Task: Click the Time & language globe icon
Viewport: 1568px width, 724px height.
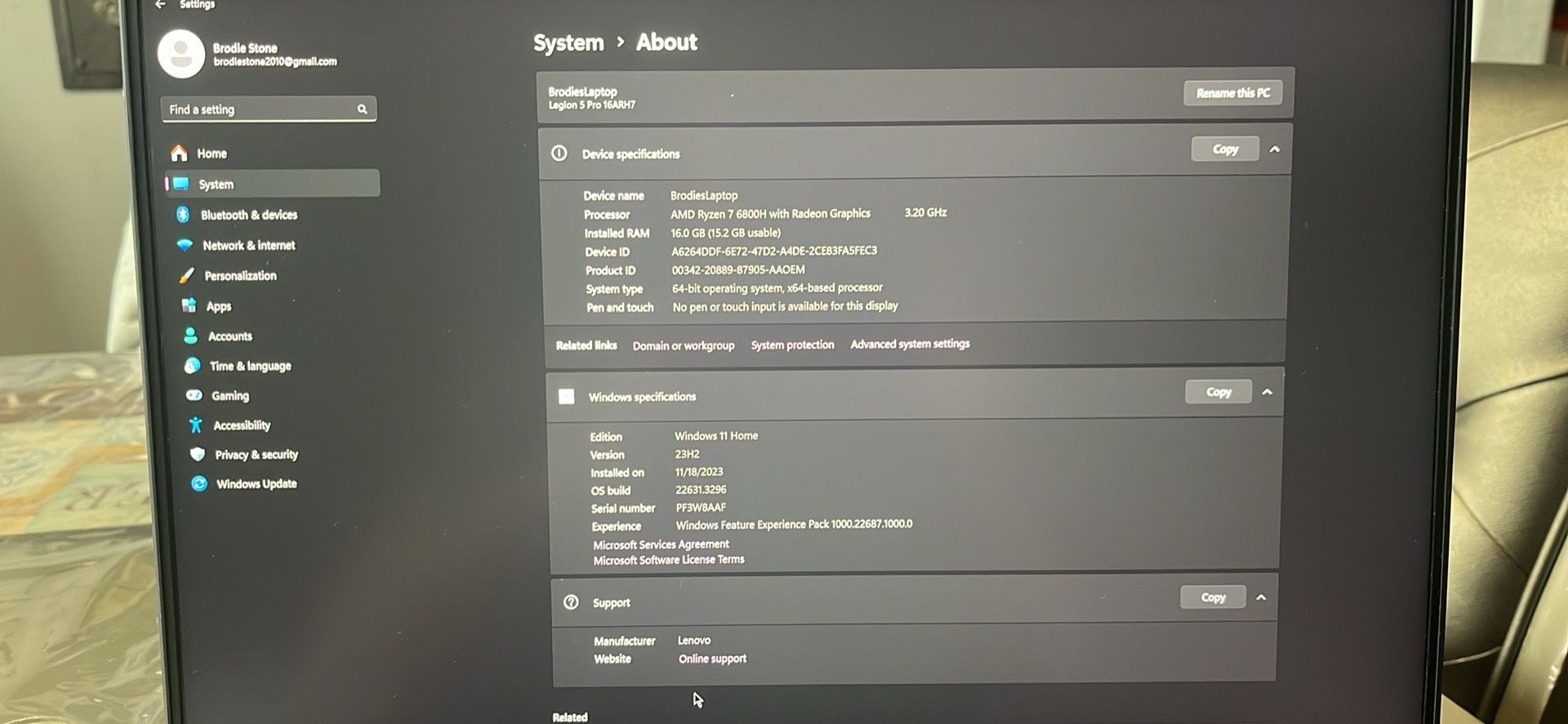Action: [x=192, y=366]
